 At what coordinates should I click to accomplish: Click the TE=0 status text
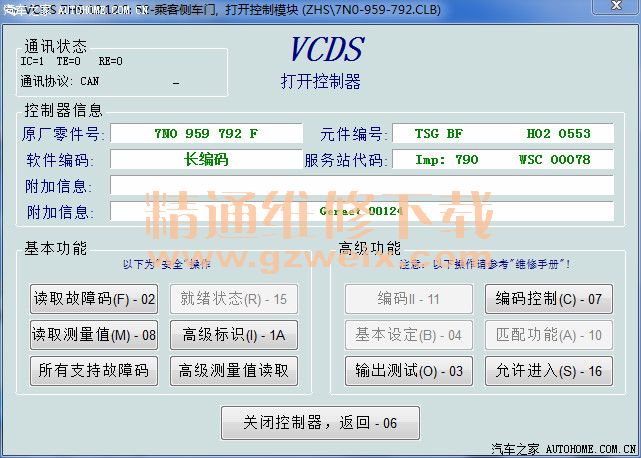pyautogui.click(x=68, y=61)
